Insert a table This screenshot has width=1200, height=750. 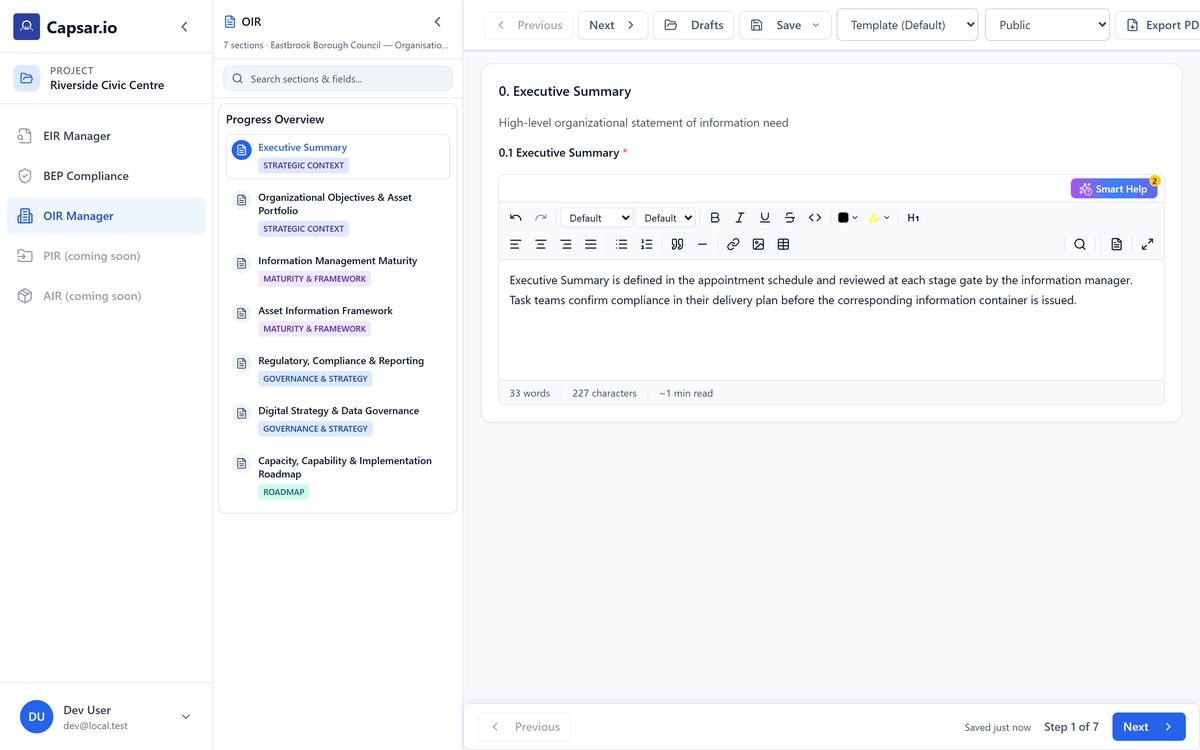pos(783,244)
